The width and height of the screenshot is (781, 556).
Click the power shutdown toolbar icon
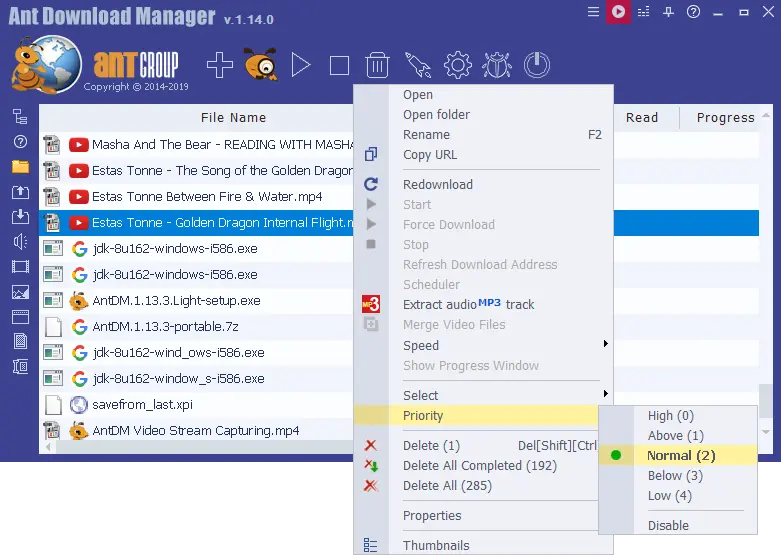click(537, 65)
